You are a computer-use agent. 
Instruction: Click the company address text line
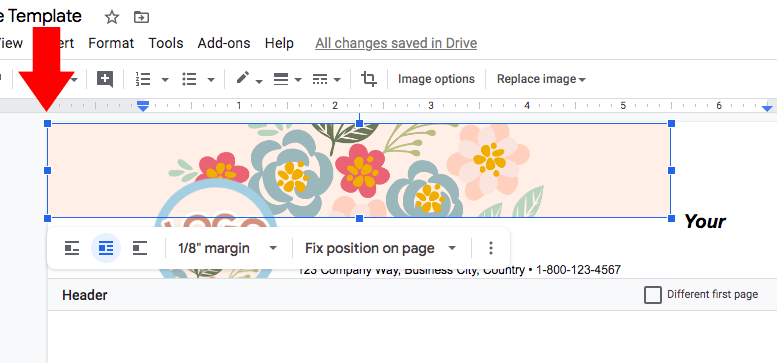459,270
